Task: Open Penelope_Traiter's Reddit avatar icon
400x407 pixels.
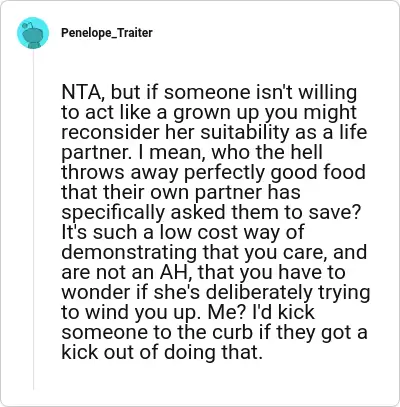Action: [33, 33]
